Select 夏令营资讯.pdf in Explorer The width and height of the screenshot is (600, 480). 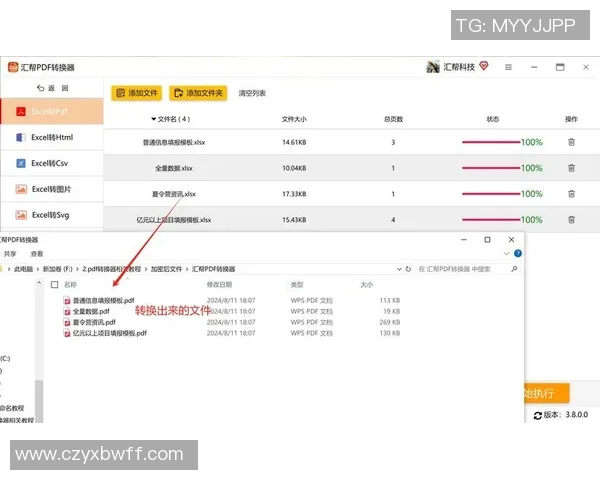94,322
